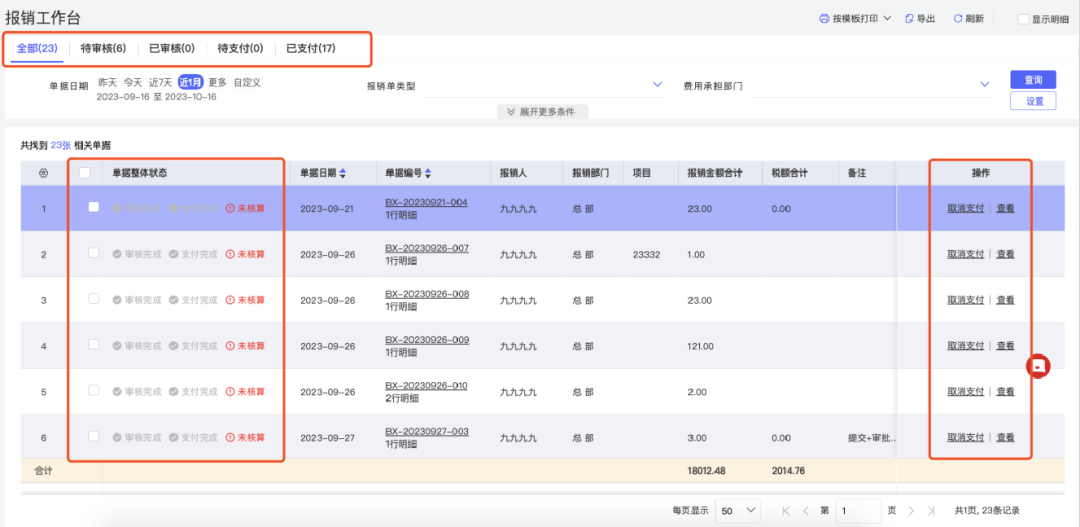Click the print-by-template printer icon
The height and width of the screenshot is (527, 1080).
(824, 19)
